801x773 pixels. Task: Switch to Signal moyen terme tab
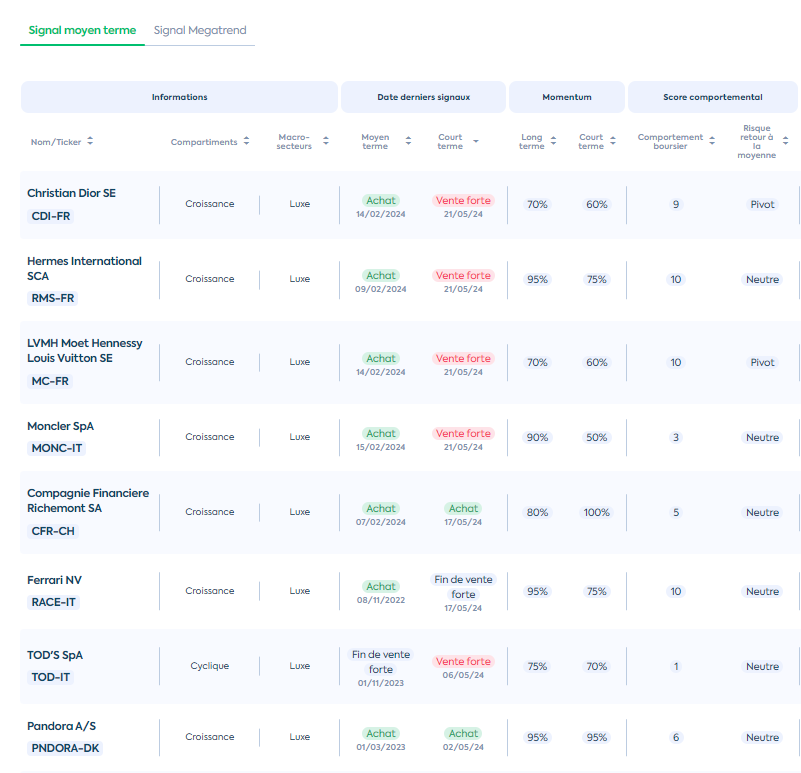tap(82, 30)
